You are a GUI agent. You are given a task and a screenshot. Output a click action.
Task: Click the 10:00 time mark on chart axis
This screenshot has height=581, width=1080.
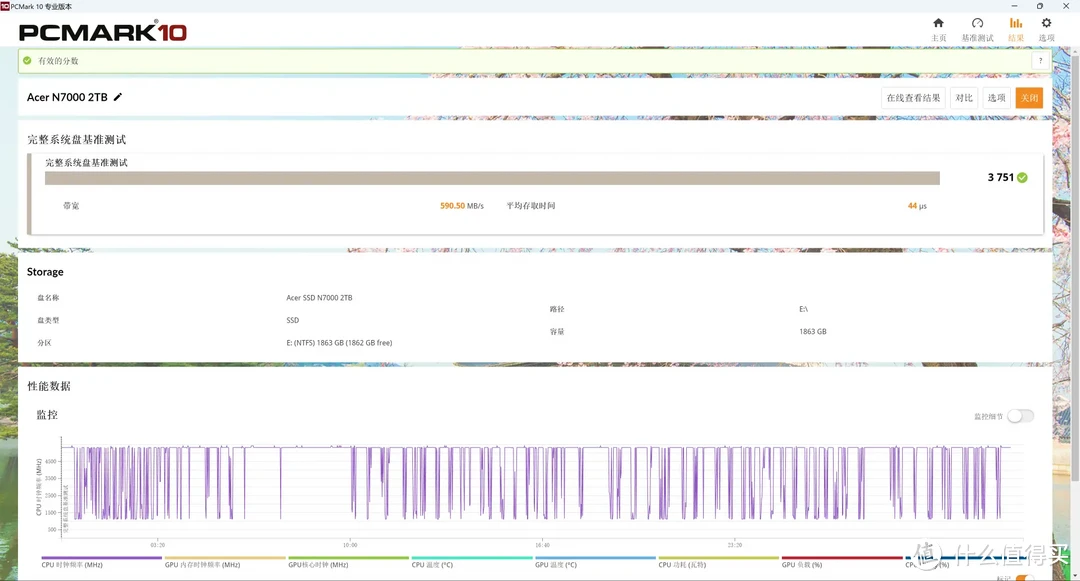point(350,545)
